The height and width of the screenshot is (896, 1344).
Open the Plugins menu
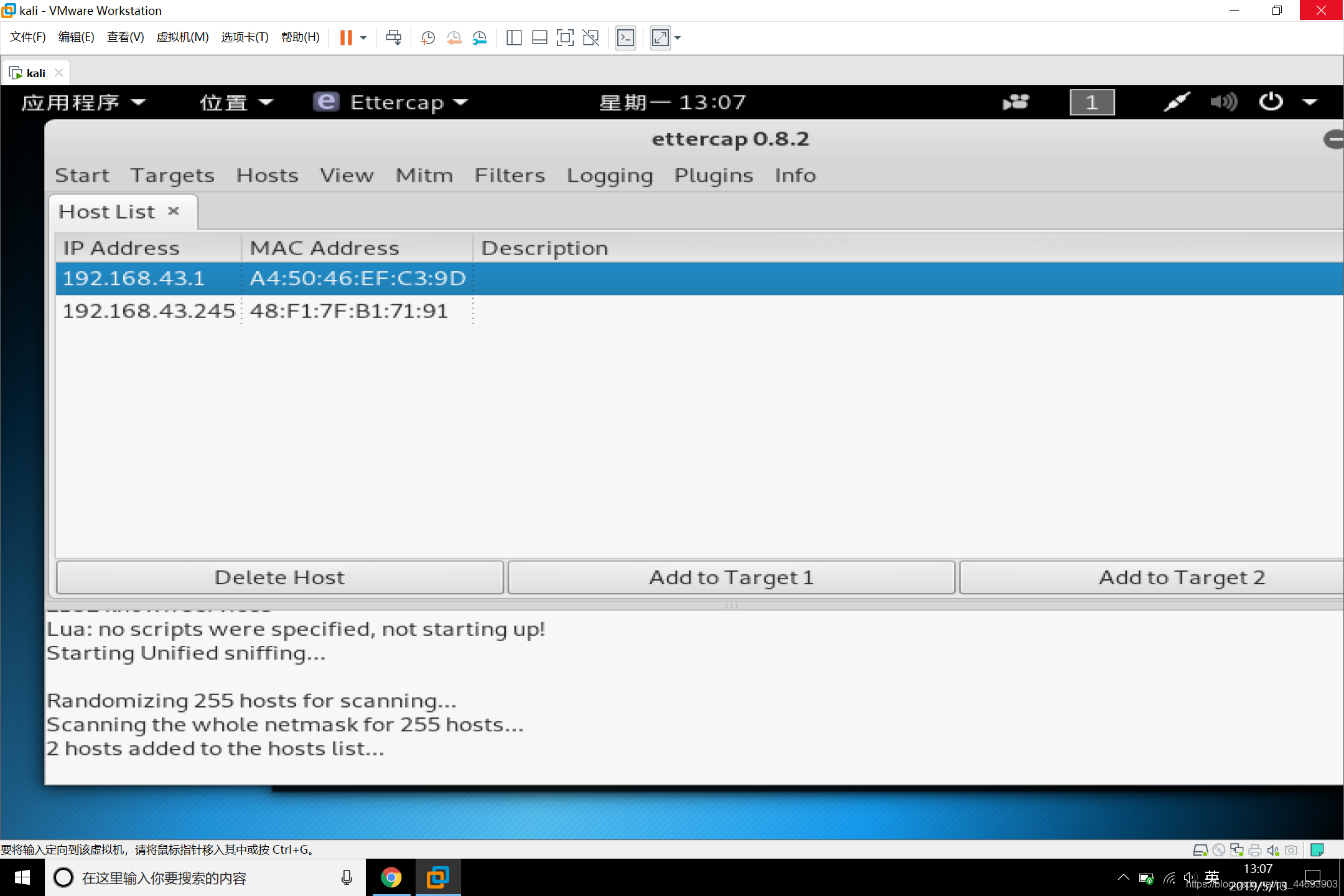[714, 175]
